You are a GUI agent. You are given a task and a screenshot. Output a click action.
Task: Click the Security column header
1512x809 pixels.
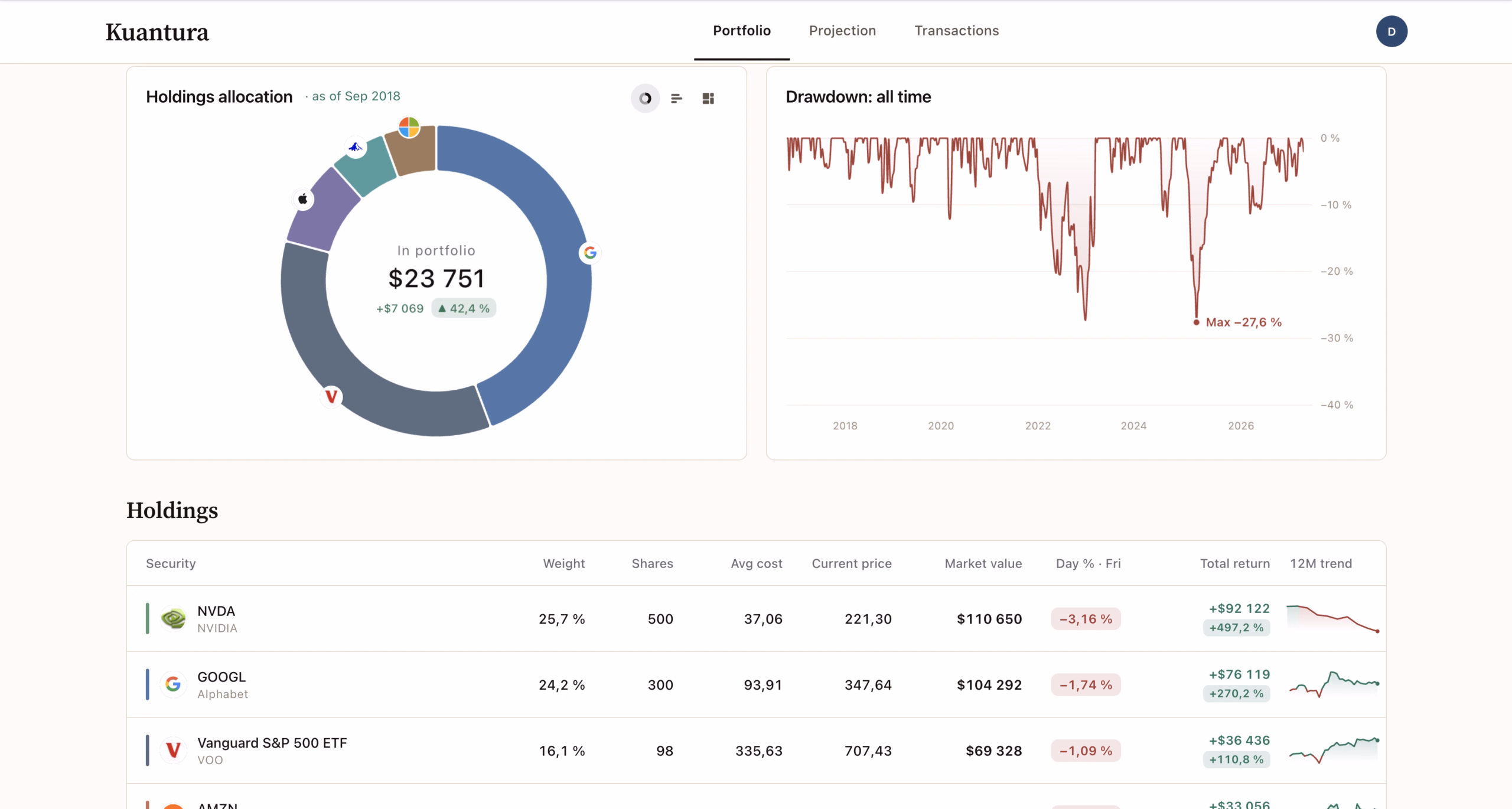point(171,563)
